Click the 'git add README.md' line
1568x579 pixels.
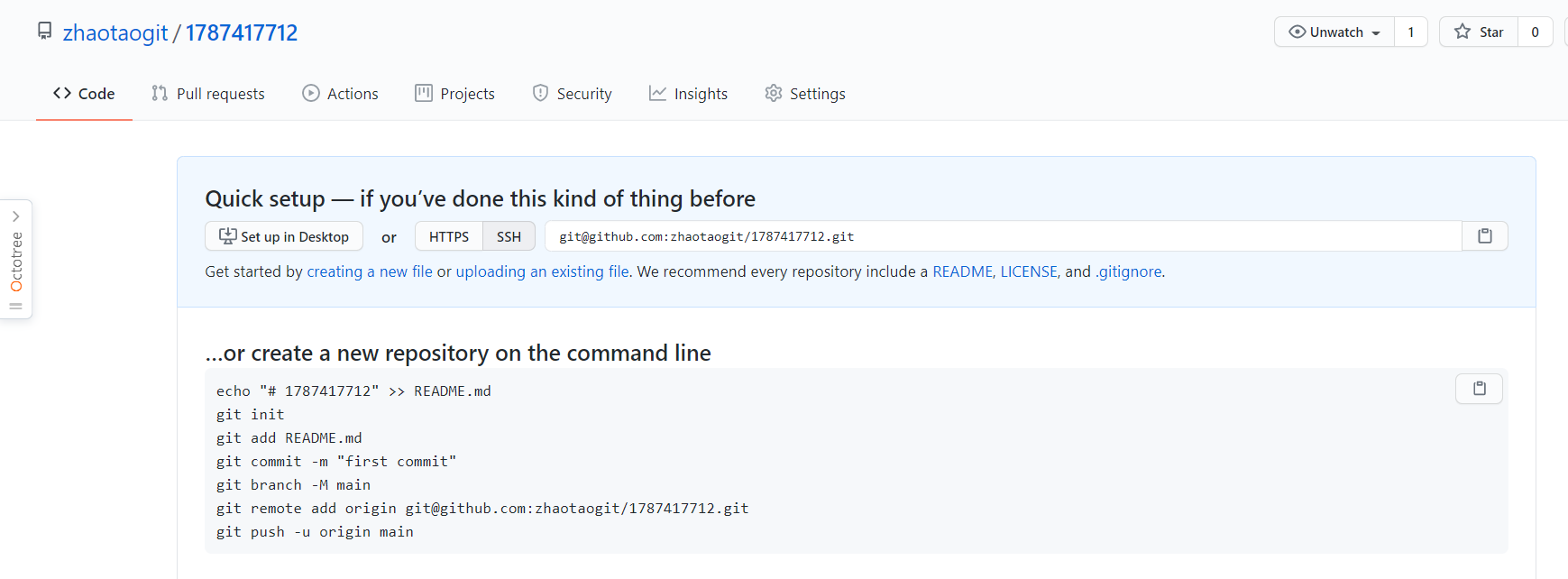[289, 437]
